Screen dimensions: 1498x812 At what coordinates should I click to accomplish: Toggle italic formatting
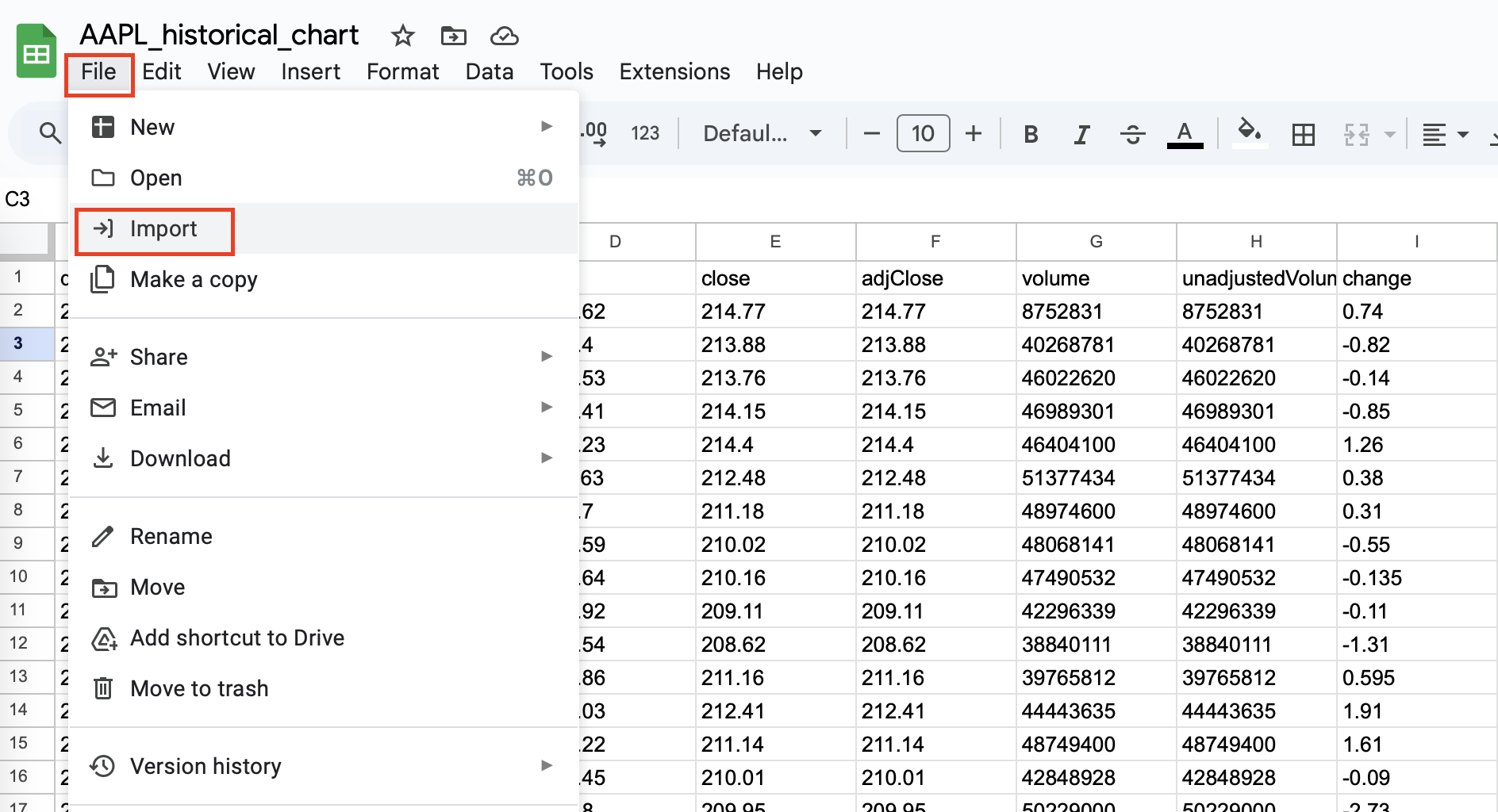tap(1081, 134)
